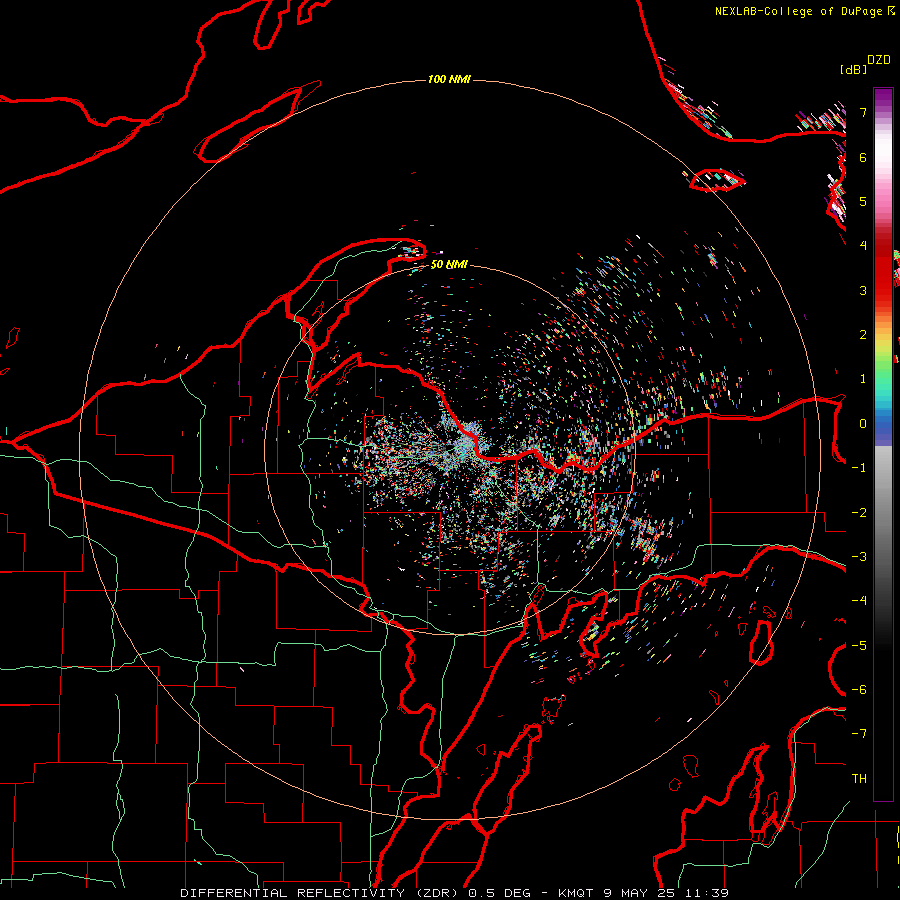
Task: Click the TH label on color scale
Action: click(859, 779)
